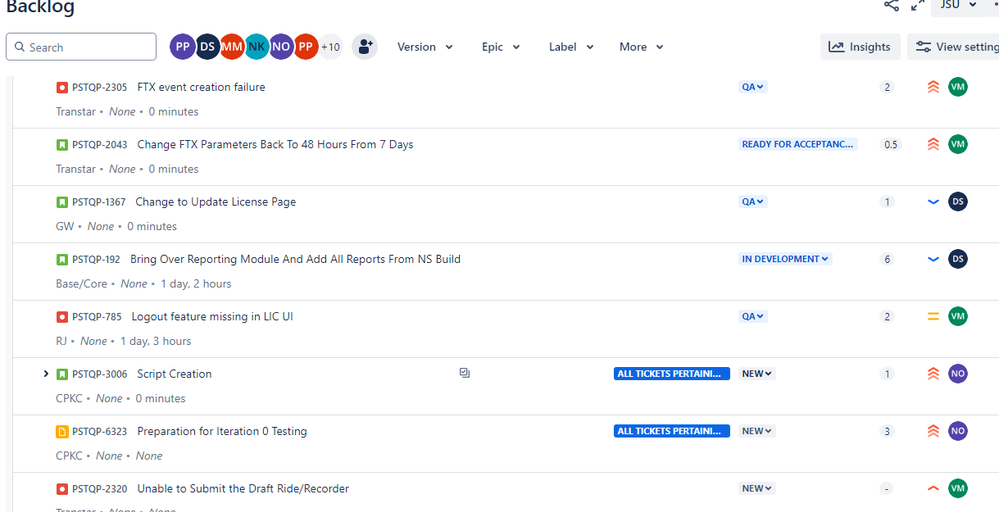The width and height of the screenshot is (999, 512).
Task: Open IN DEVELOPMENT status dropdown
Action: tap(786, 259)
